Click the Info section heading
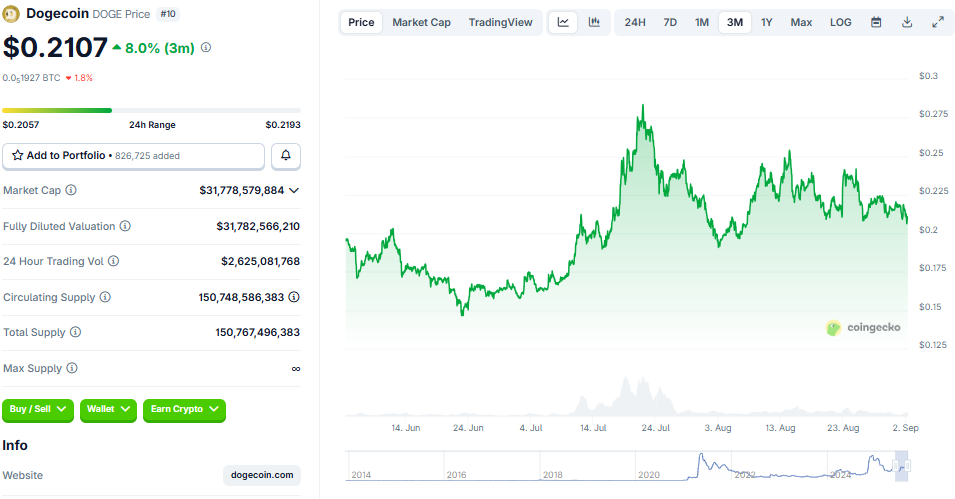Viewport: 955px width, 499px height. click(x=15, y=445)
